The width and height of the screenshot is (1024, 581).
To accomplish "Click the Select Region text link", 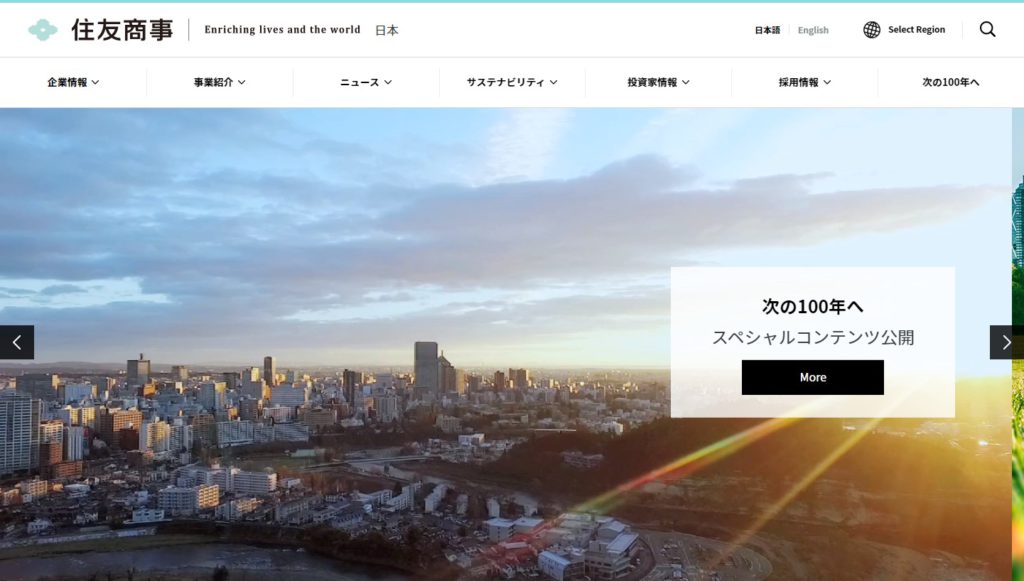I will pyautogui.click(x=916, y=30).
